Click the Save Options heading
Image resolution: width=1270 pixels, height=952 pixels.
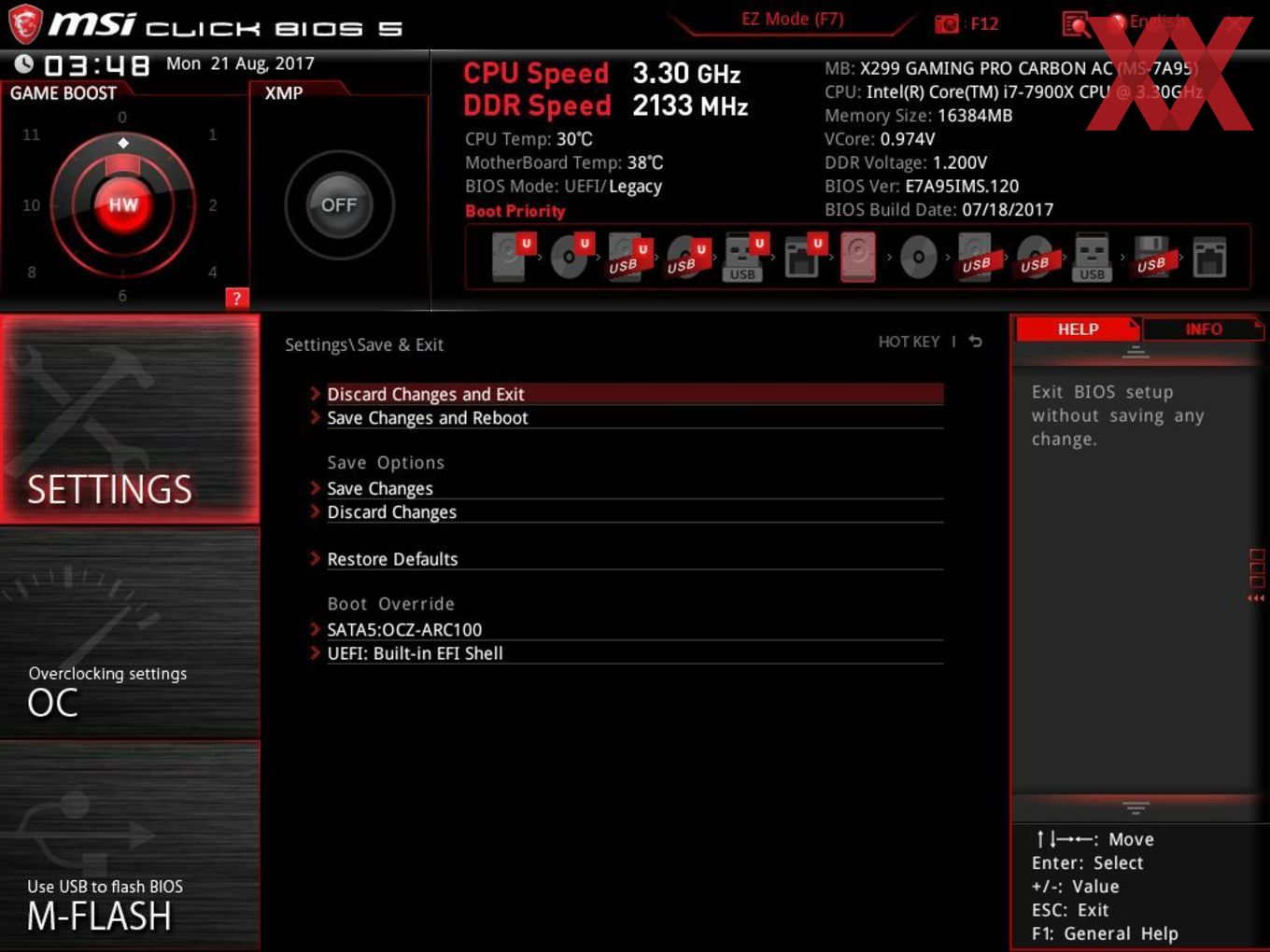pyautogui.click(x=386, y=463)
